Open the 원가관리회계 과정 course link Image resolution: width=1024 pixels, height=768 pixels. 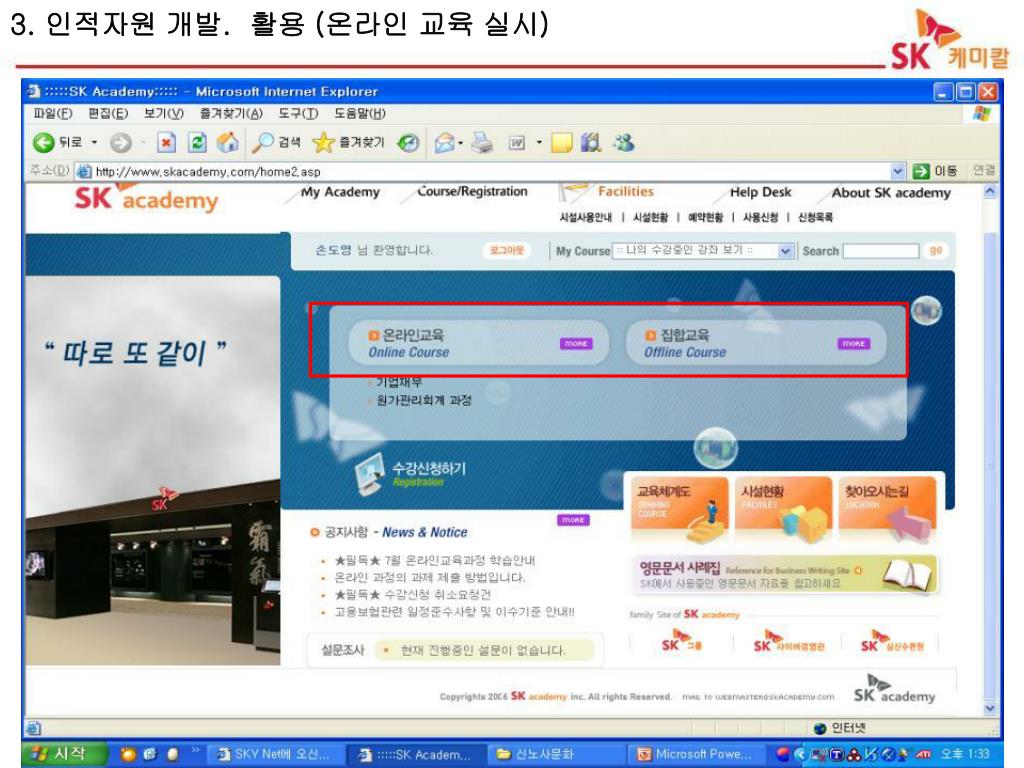[424, 400]
